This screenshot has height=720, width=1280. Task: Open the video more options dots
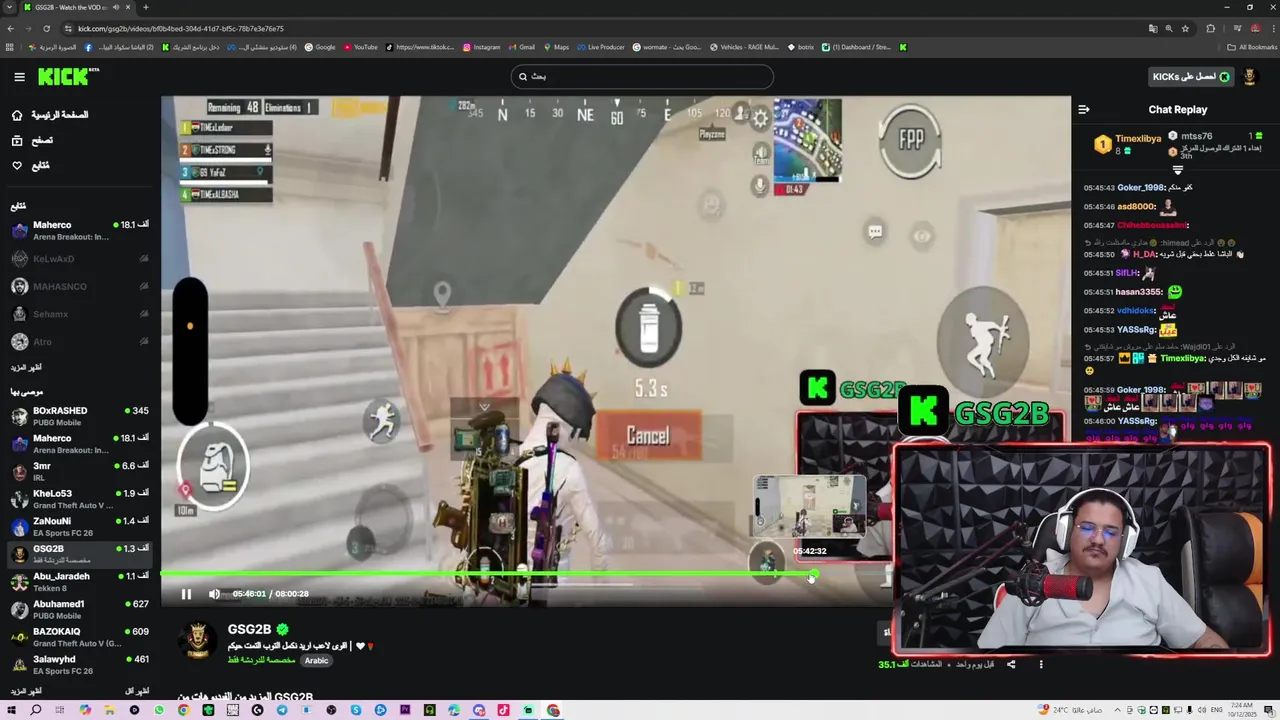tap(1041, 664)
